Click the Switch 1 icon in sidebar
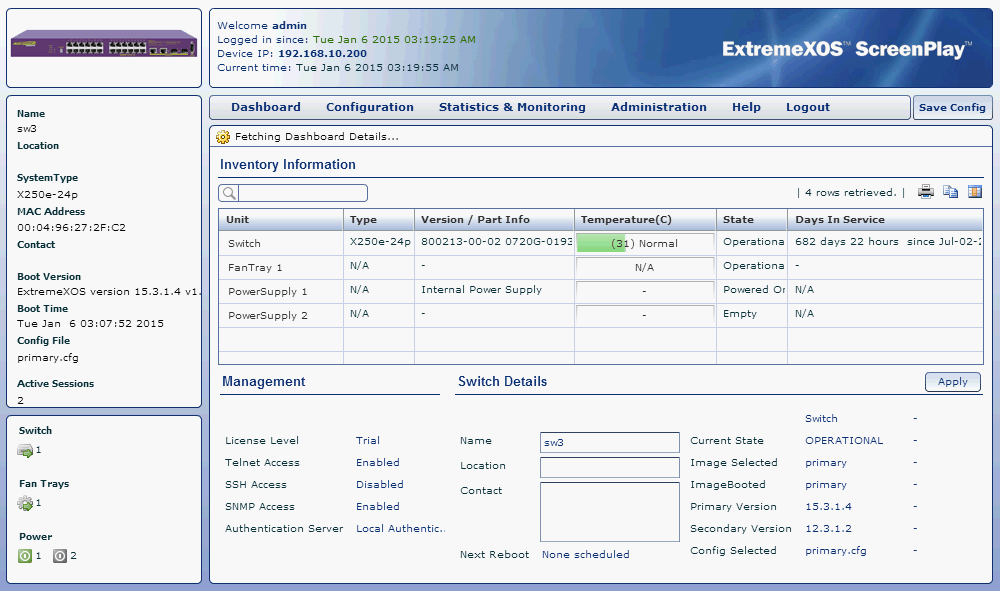 coord(25,451)
